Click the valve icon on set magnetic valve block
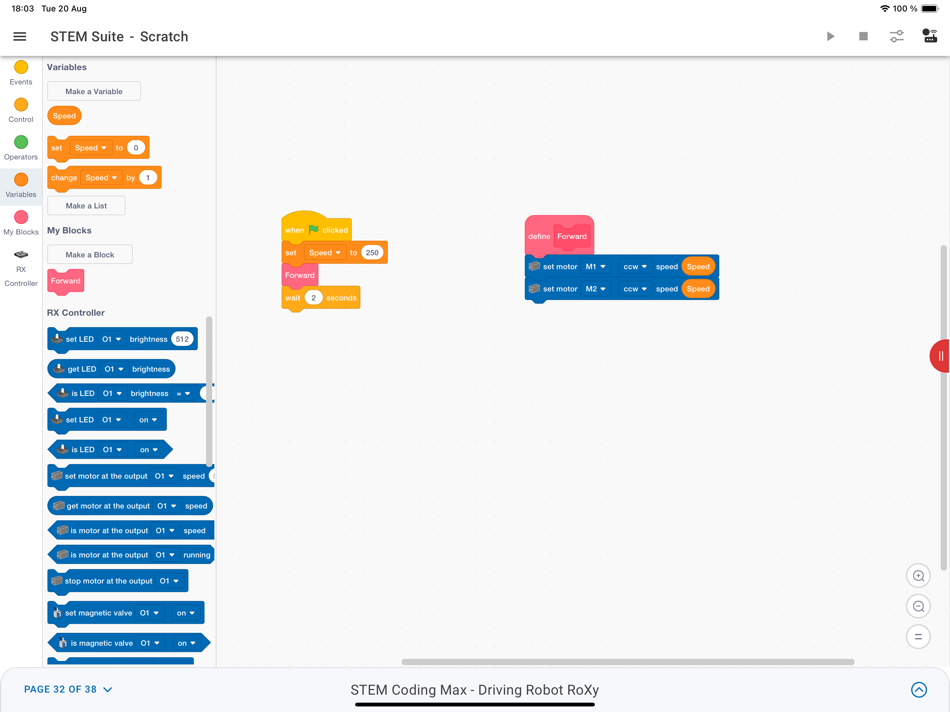Screen dimensions: 950x712 (x=57, y=613)
